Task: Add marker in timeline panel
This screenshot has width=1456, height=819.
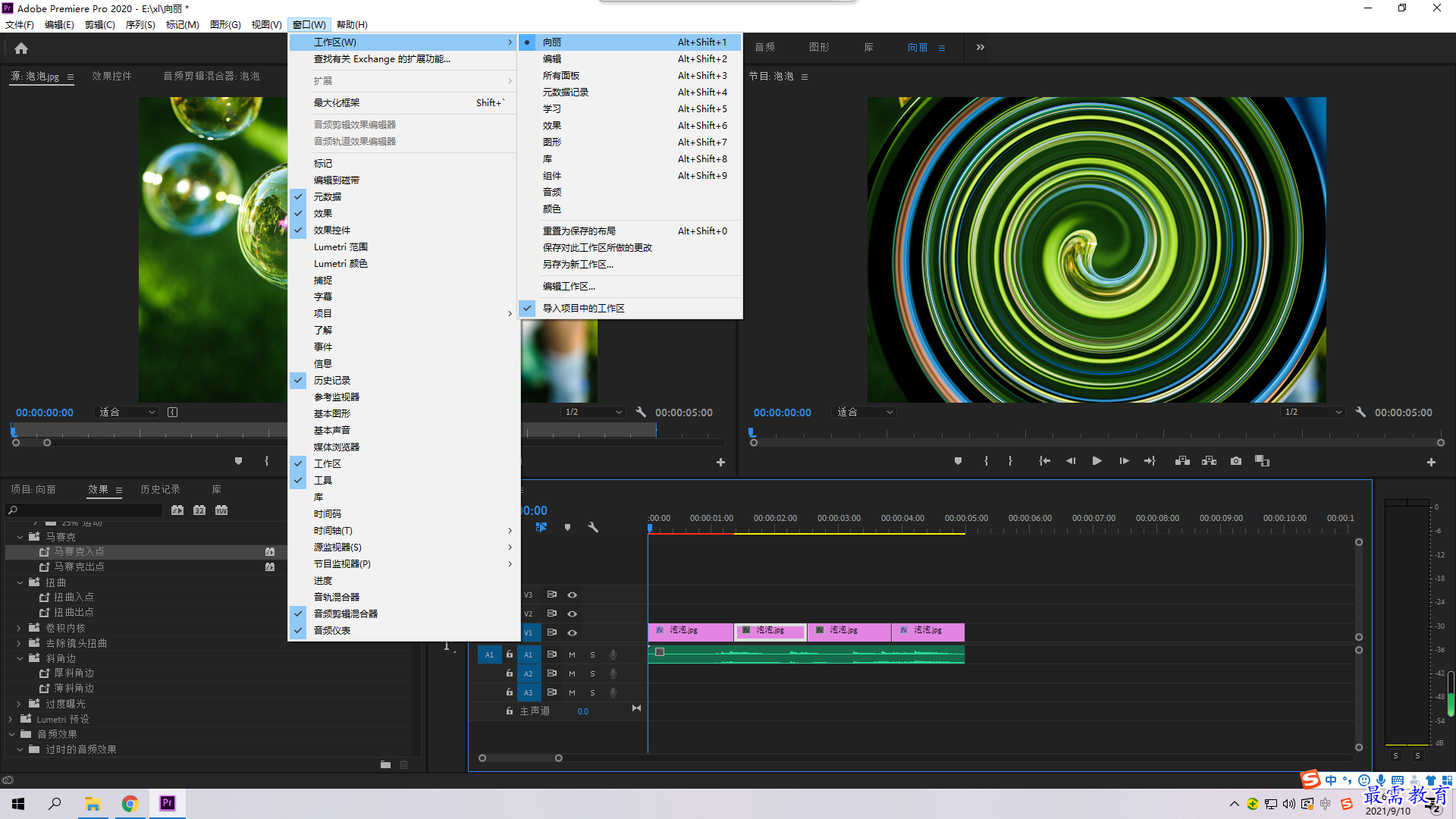Action: coord(567,527)
